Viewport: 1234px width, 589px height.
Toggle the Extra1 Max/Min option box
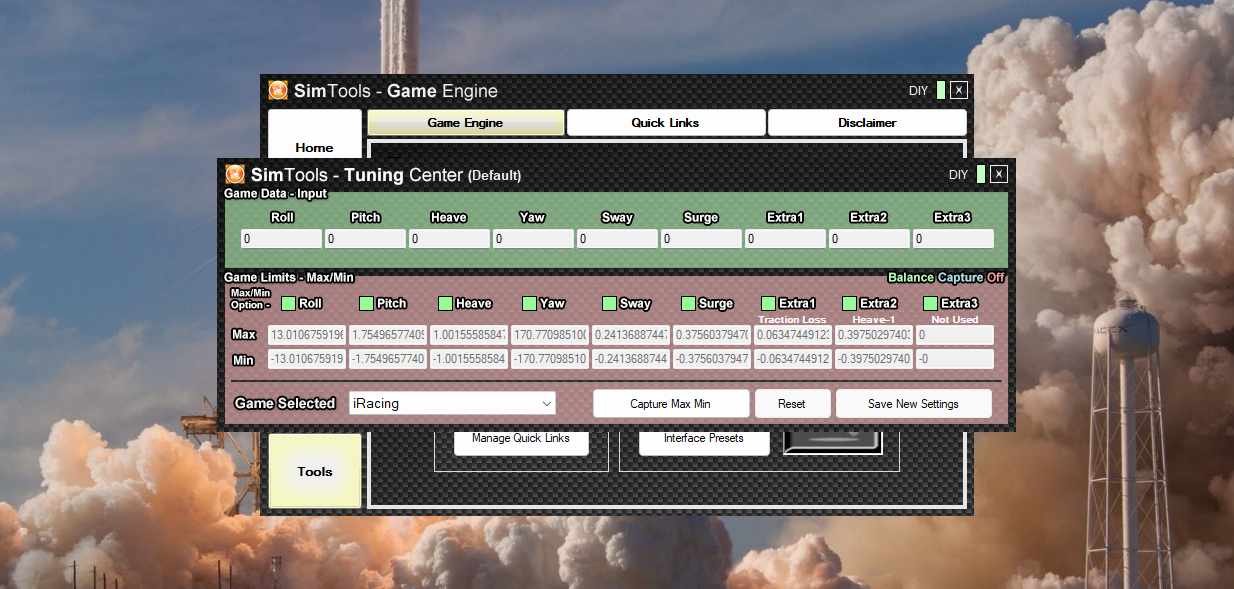click(x=768, y=303)
